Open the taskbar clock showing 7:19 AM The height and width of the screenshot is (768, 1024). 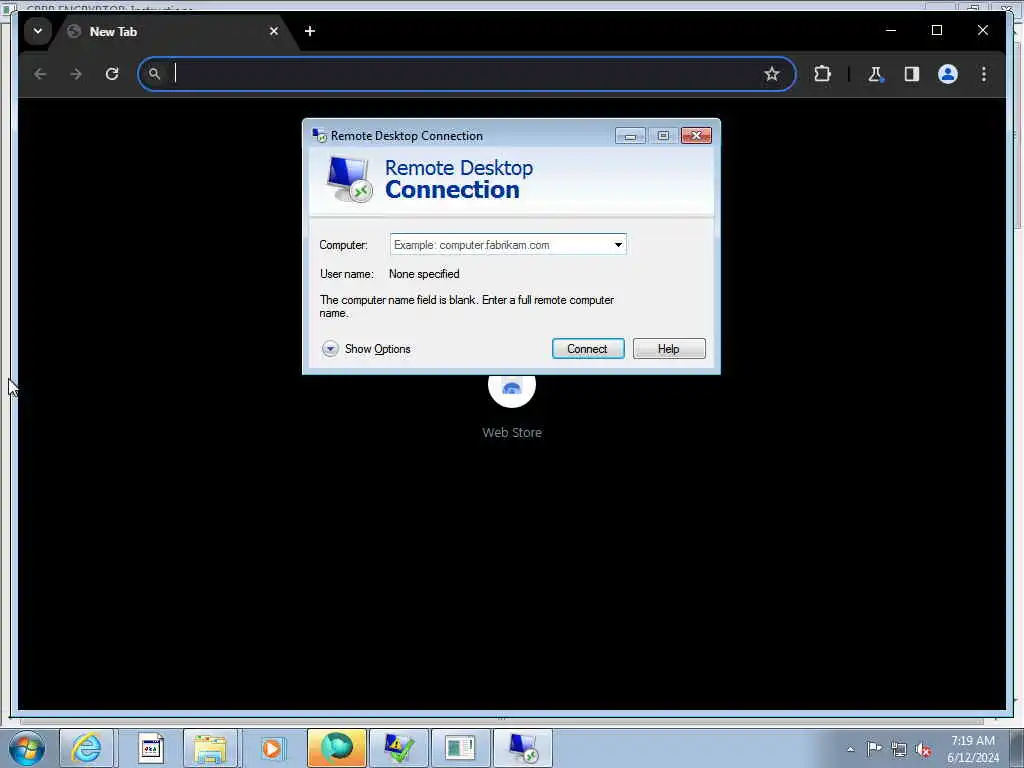click(973, 748)
